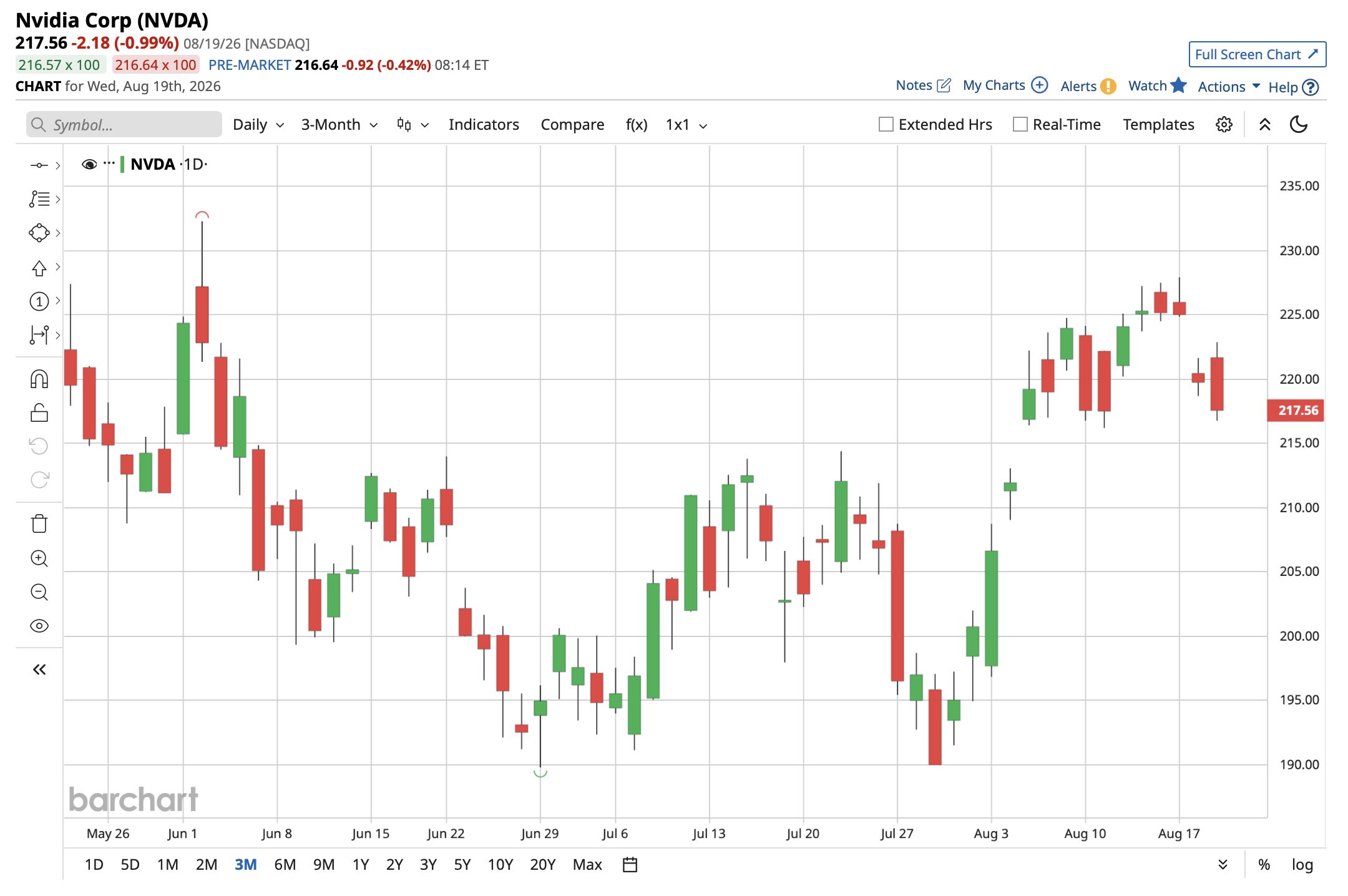1348x896 pixels.
Task: Select the arrow marker tool
Action: coord(39,268)
